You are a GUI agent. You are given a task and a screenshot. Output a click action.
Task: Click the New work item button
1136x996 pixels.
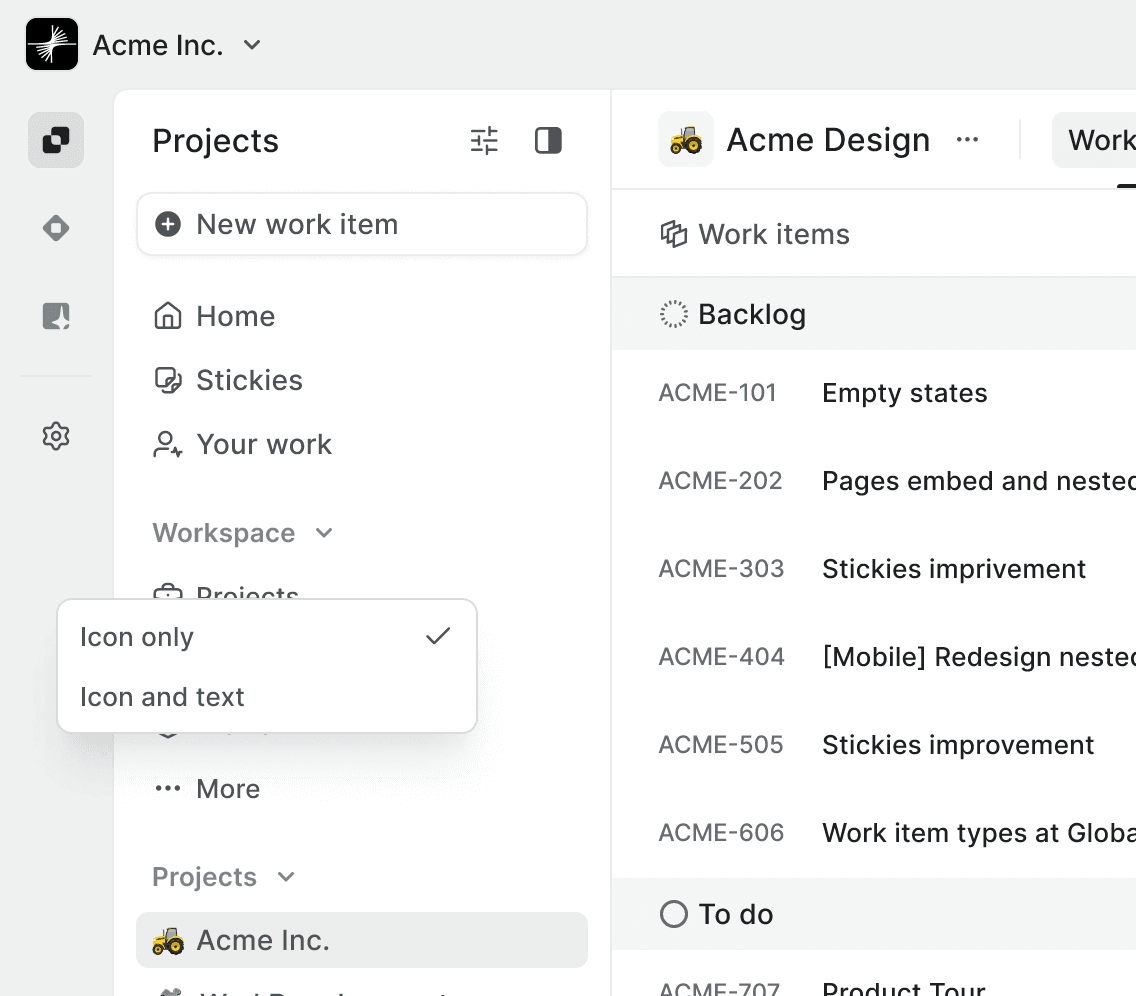tap(362, 224)
